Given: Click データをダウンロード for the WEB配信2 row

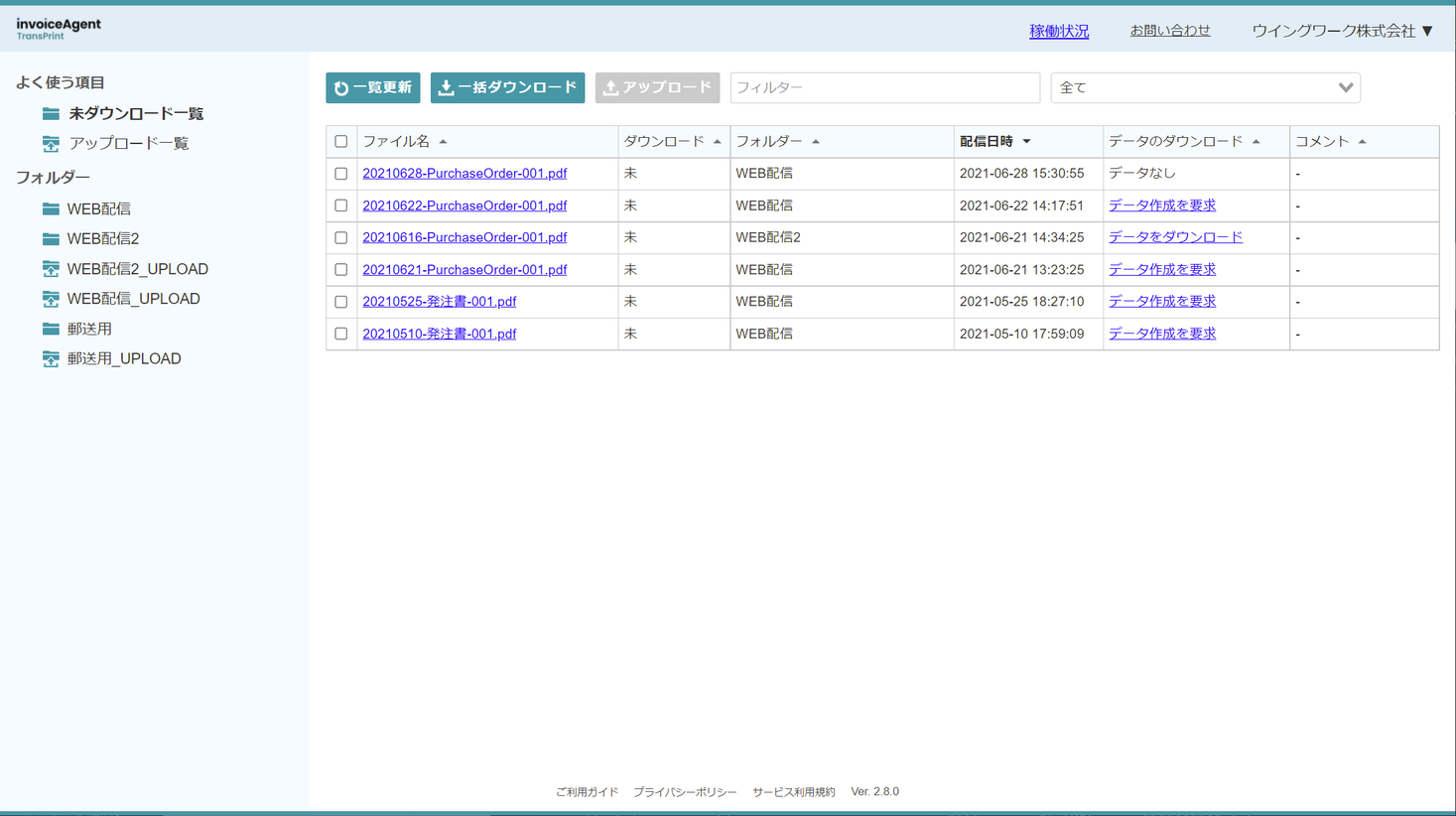Looking at the screenshot, I should (1176, 237).
